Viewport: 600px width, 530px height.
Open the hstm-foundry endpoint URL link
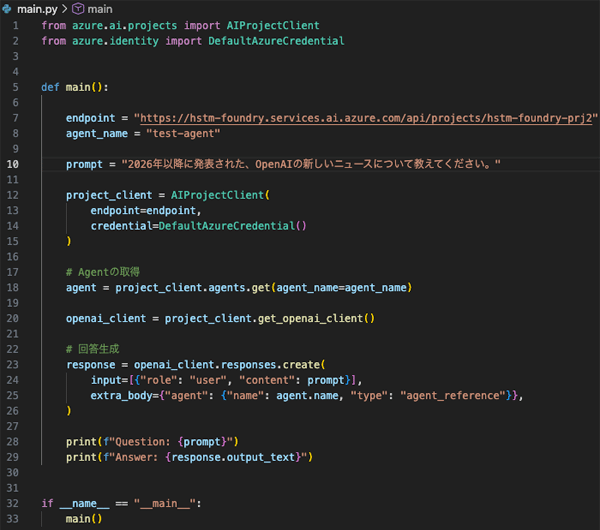pyautogui.click(x=367, y=117)
